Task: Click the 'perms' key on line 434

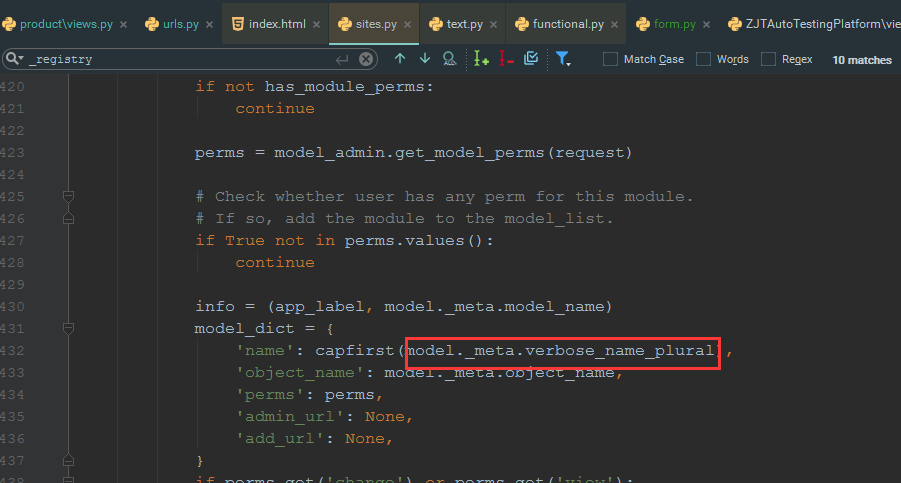Action: click(x=269, y=395)
